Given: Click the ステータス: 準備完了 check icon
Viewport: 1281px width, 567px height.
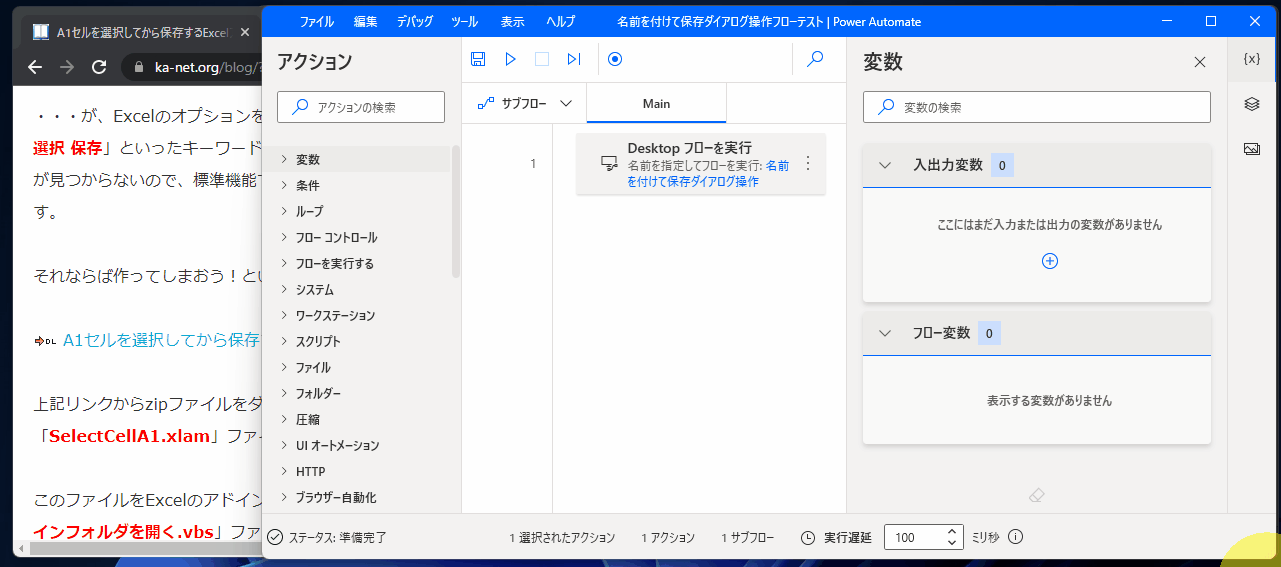Looking at the screenshot, I should click(x=275, y=537).
